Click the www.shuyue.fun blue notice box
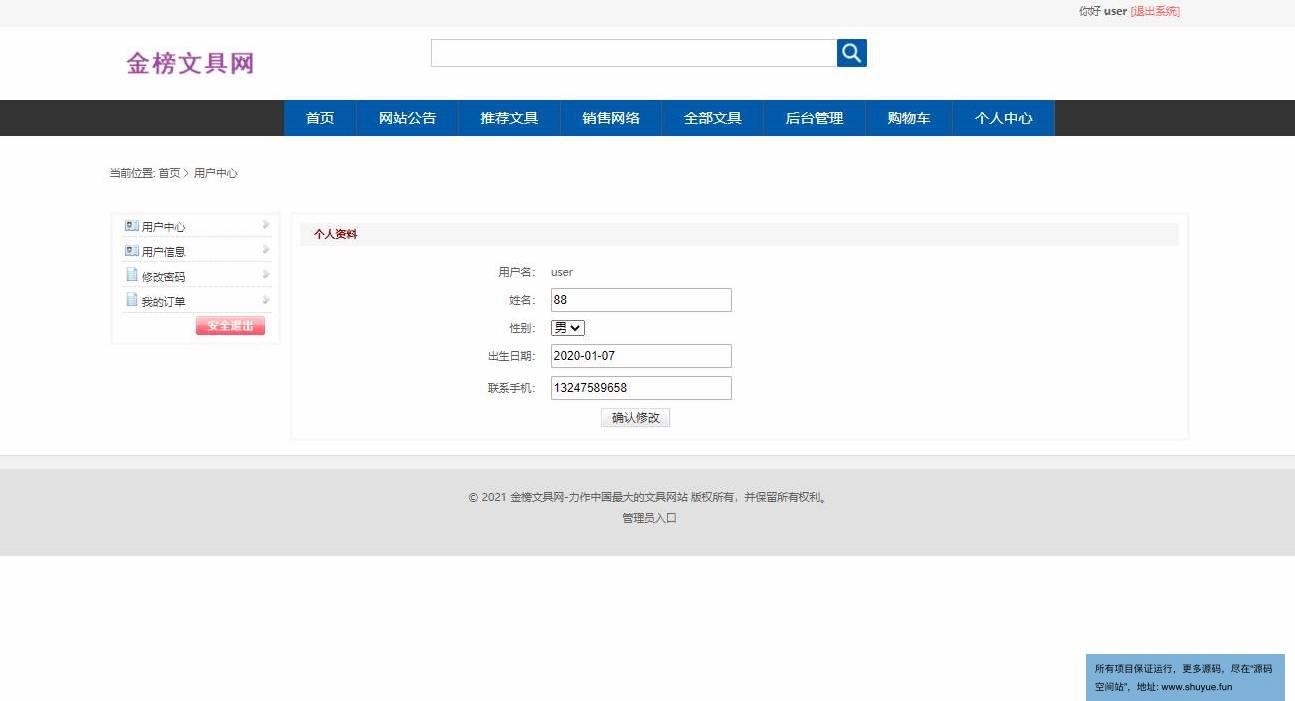1295x701 pixels. click(x=1185, y=677)
